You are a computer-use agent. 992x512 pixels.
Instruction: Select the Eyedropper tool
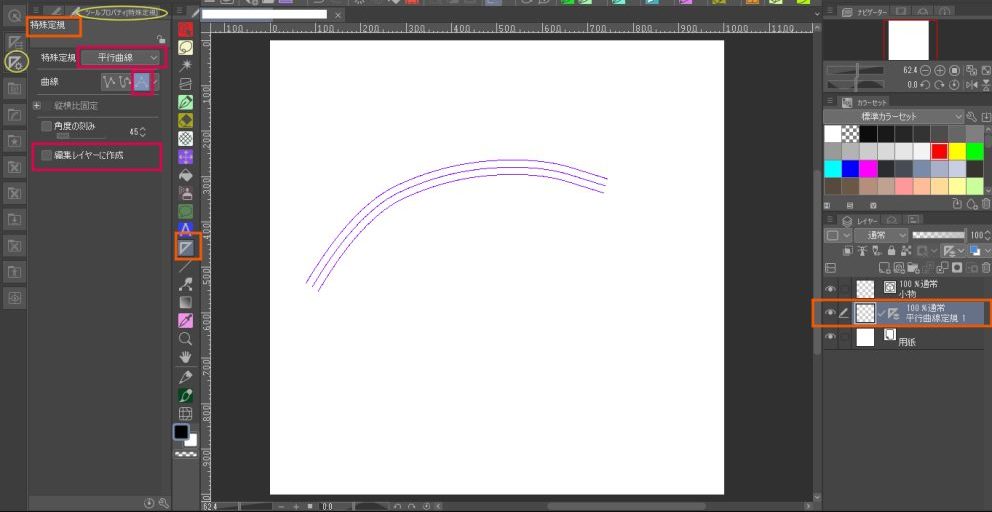pyautogui.click(x=186, y=320)
